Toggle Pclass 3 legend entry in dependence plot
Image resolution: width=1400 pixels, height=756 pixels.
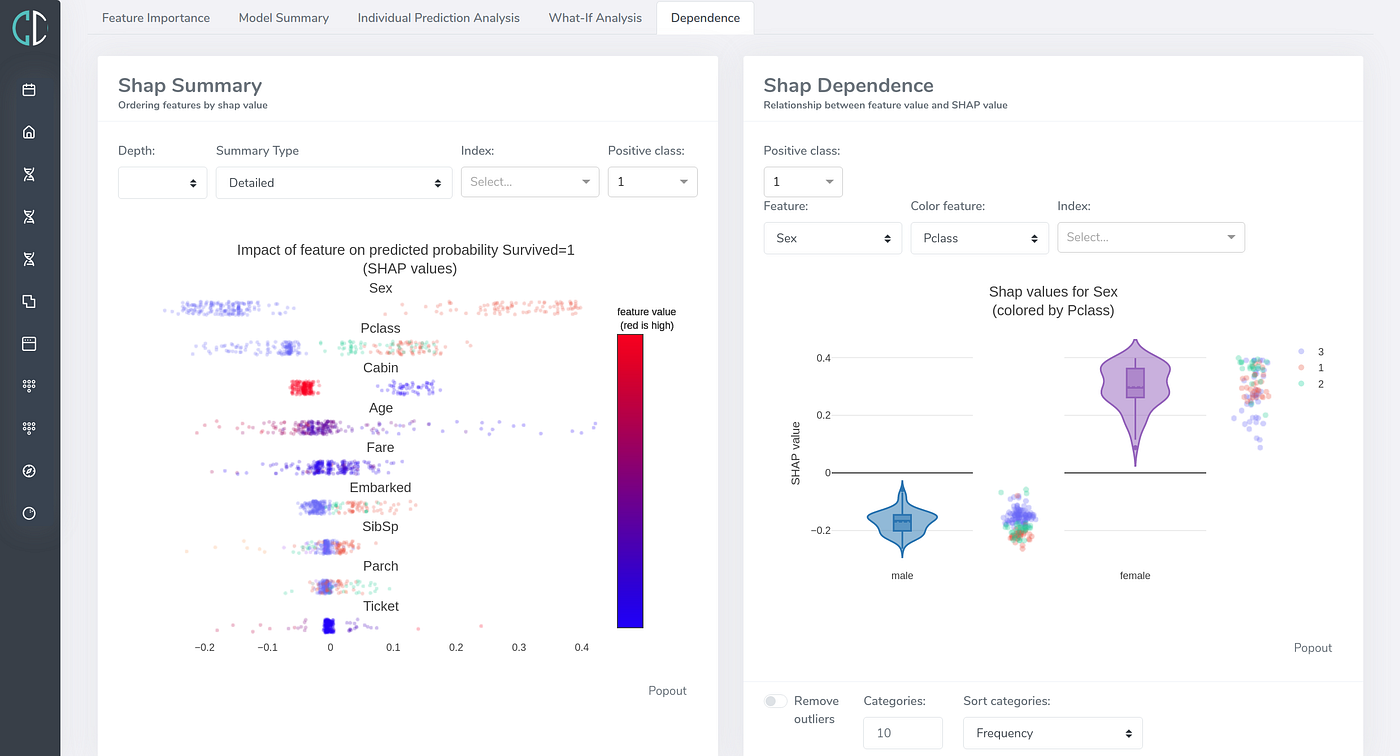[x=1311, y=352]
